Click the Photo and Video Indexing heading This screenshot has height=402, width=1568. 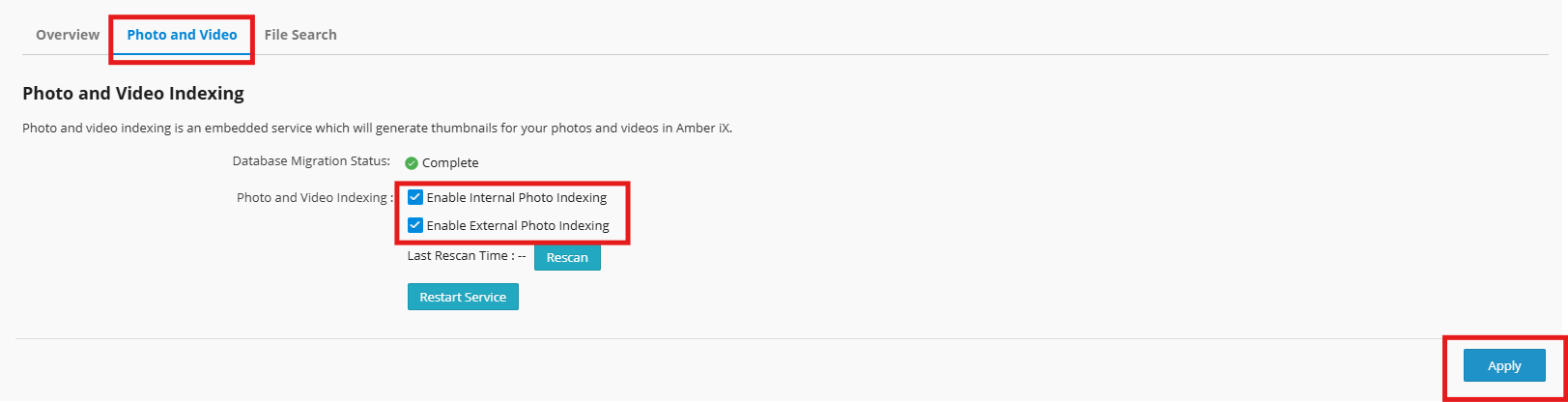[133, 94]
